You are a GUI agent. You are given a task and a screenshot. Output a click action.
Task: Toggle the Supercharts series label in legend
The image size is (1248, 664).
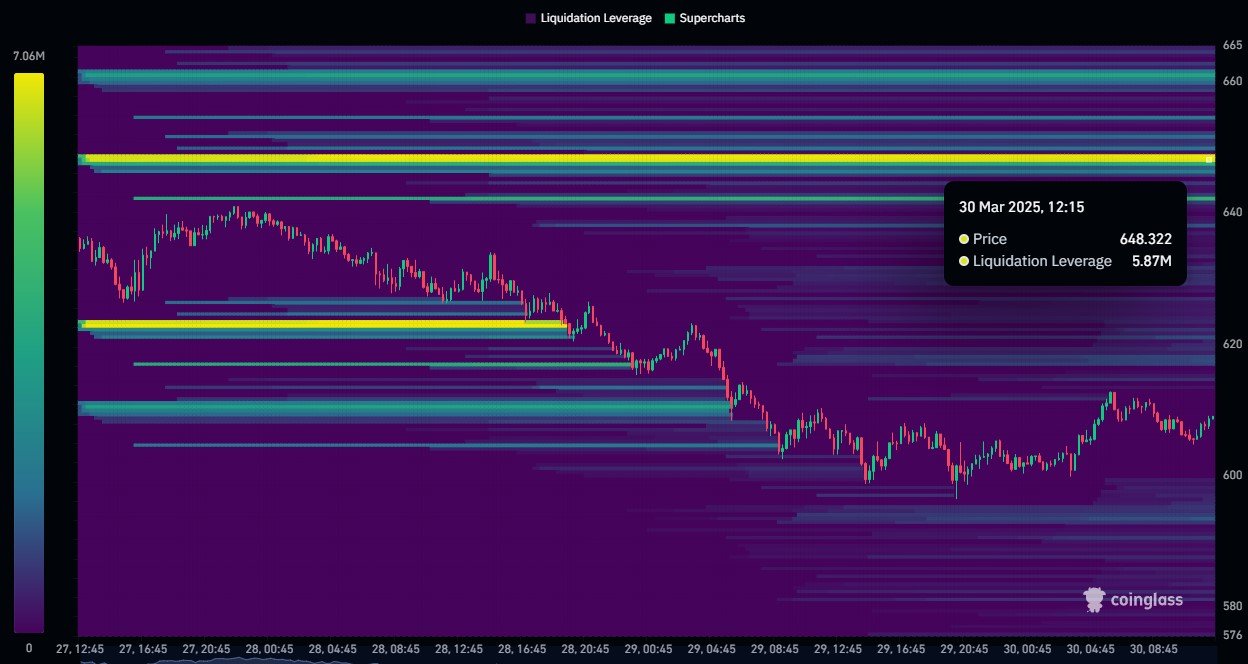point(712,18)
